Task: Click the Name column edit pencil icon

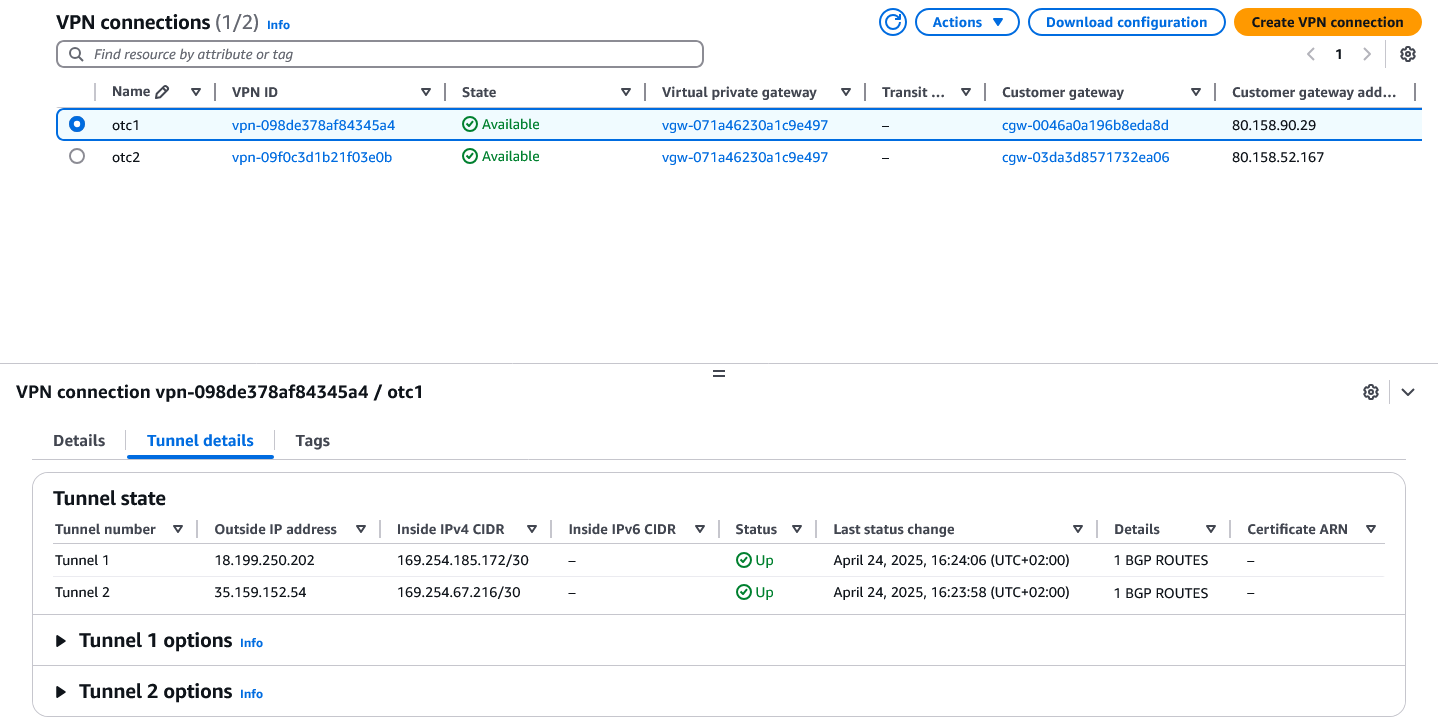Action: (x=163, y=92)
